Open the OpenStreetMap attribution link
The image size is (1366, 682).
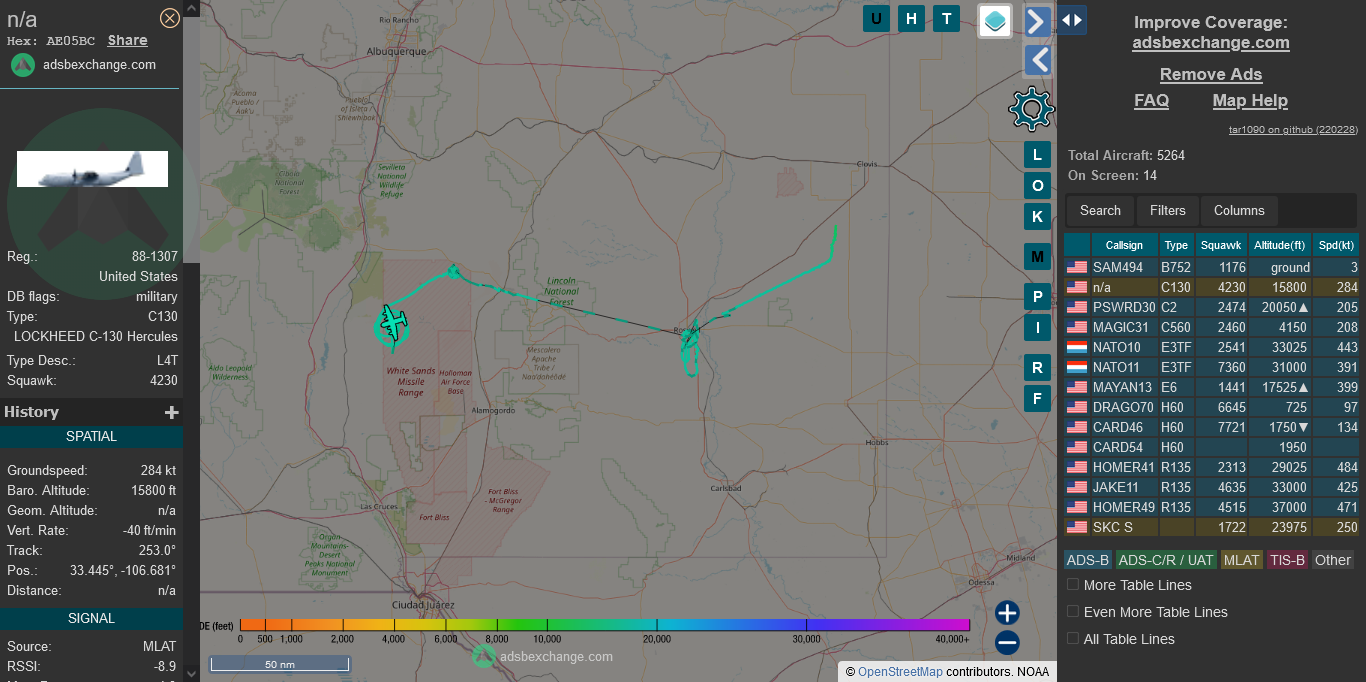click(x=900, y=672)
